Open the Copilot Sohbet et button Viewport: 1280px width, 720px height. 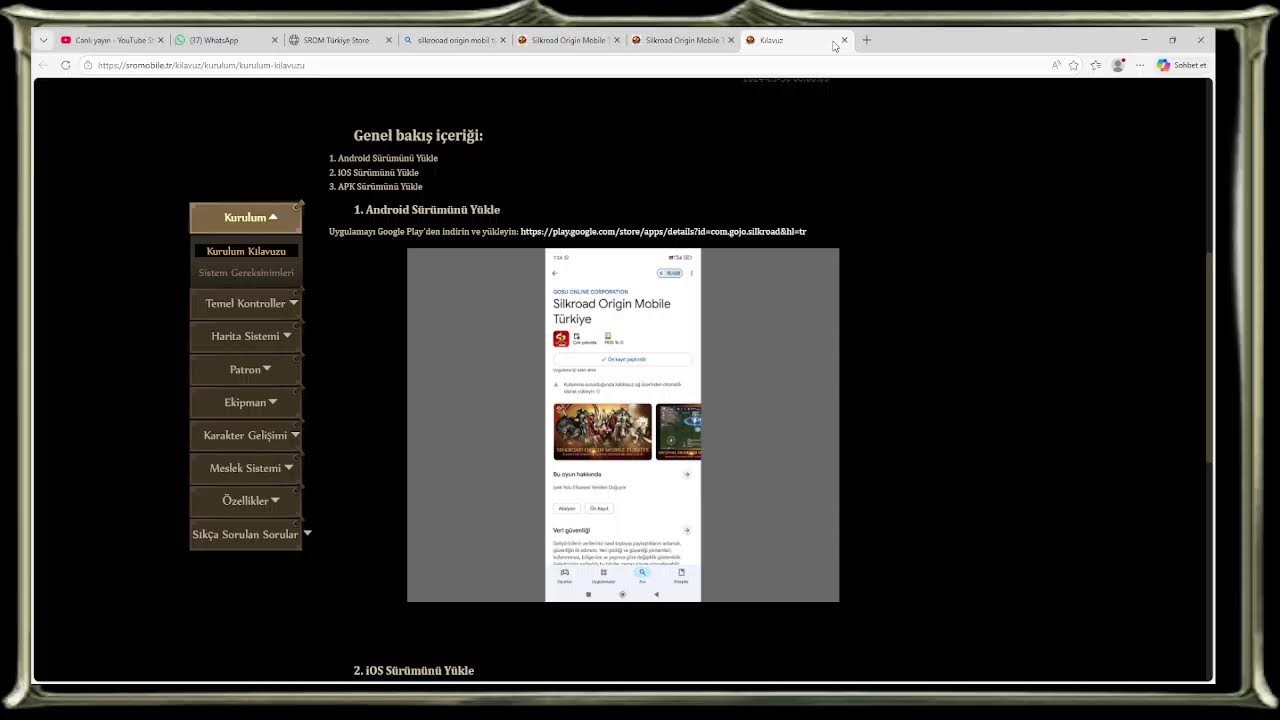[x=1181, y=65]
